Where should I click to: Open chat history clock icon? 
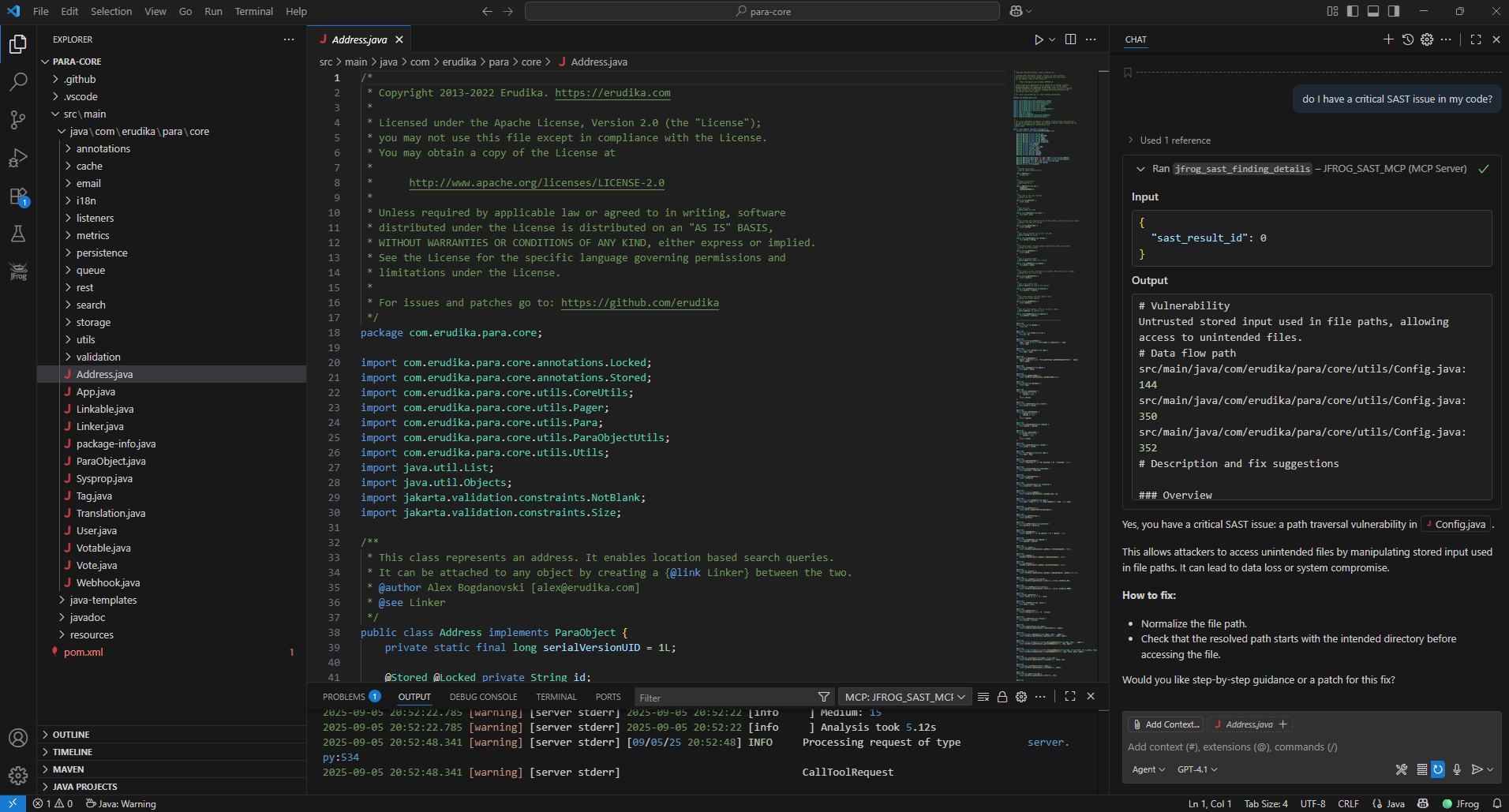point(1408,39)
